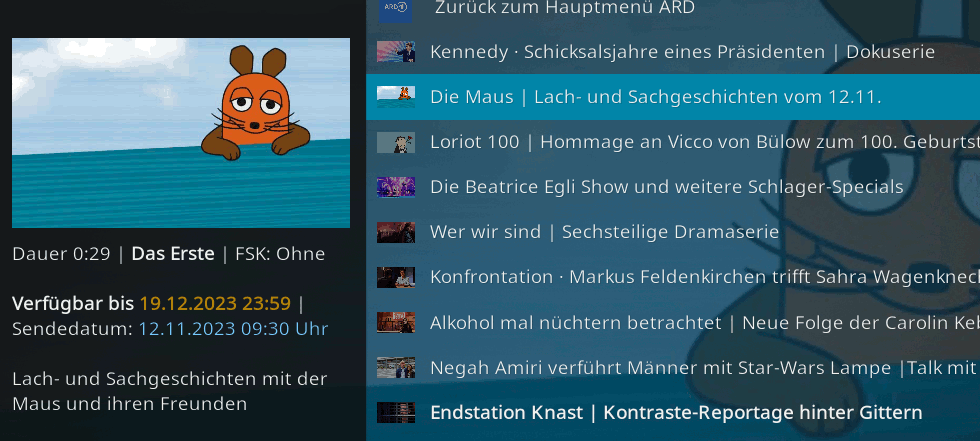The height and width of the screenshot is (441, 980).
Task: Click the Konfrontation thumbnail icon
Action: click(396, 277)
